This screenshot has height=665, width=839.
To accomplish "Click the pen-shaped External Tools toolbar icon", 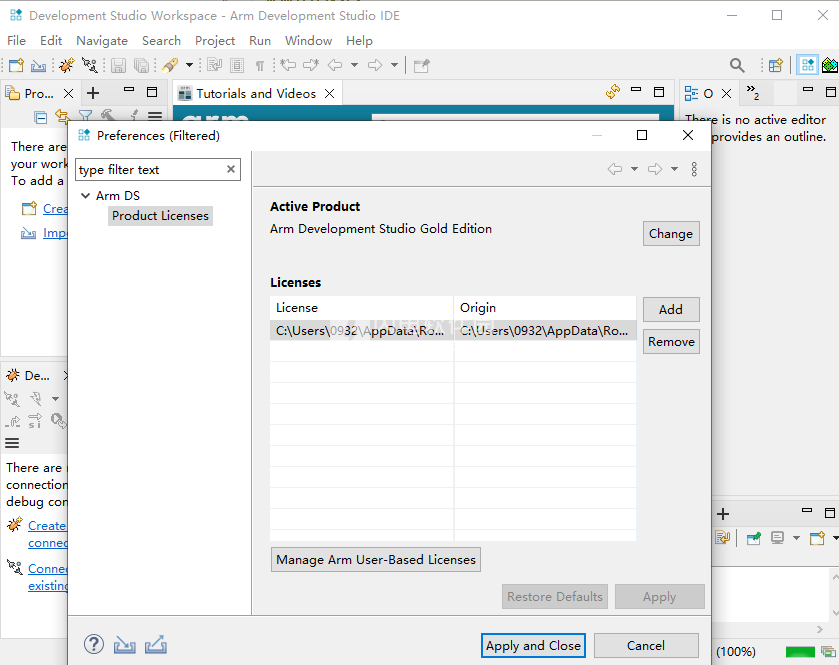I will tap(170, 65).
